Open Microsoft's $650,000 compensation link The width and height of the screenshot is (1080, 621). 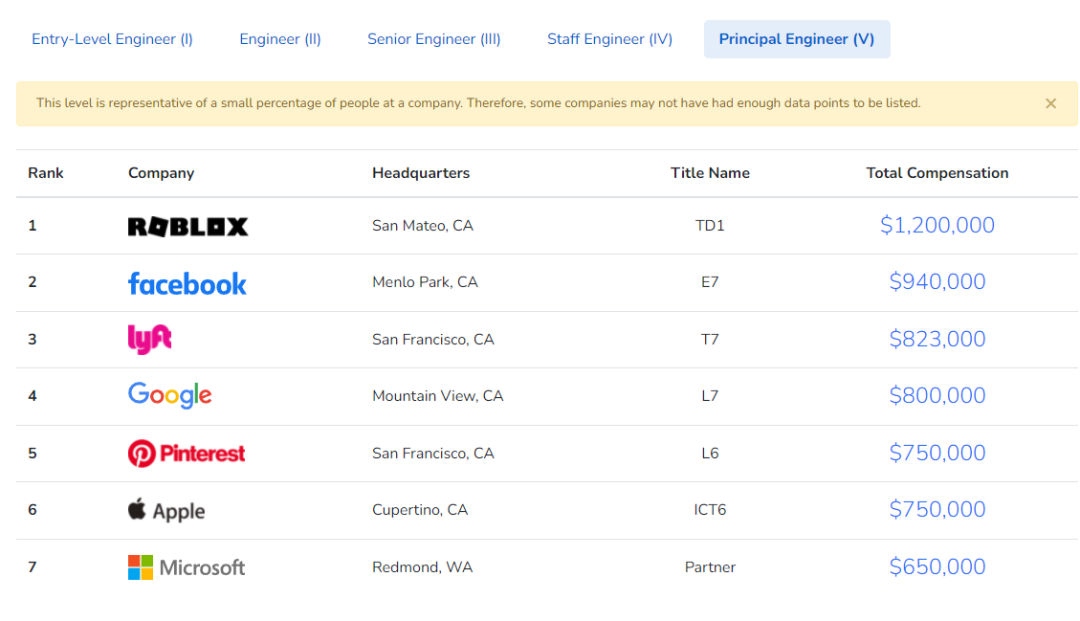(x=937, y=567)
